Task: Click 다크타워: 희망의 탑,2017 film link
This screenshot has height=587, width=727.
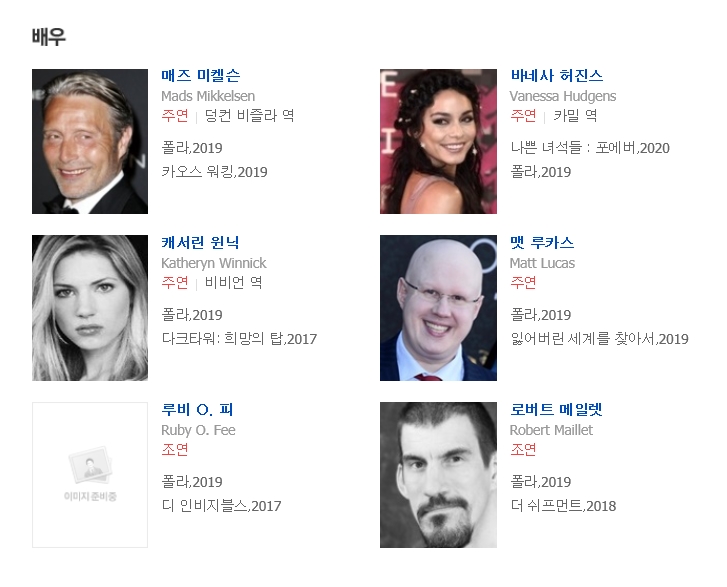Action: (x=239, y=339)
